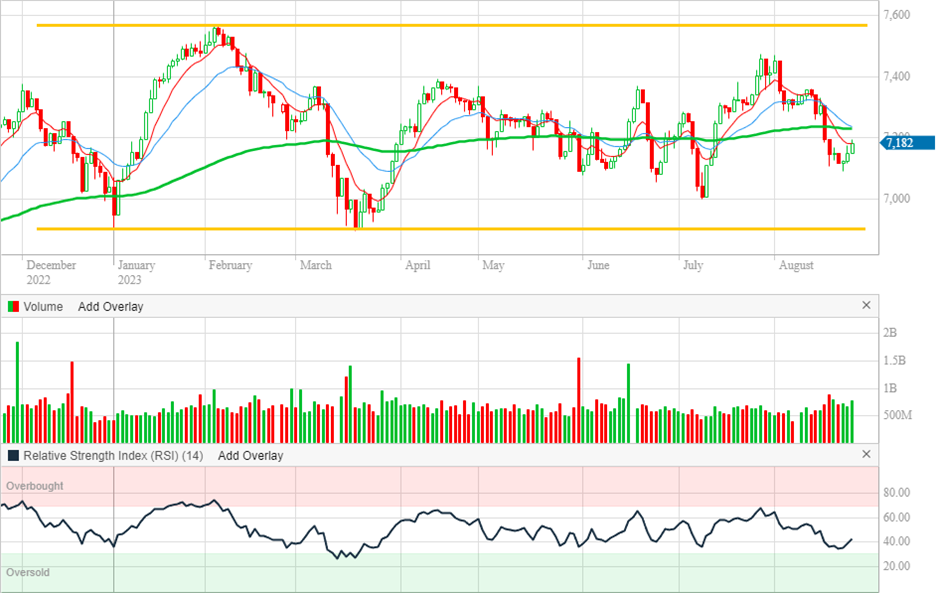Close the Volume panel
This screenshot has width=939, height=593.
coord(866,306)
